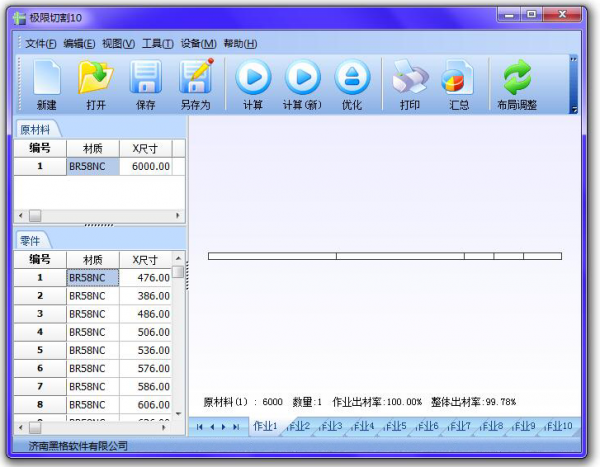Image resolution: width=600 pixels, height=467 pixels.
Task: Open the 文件(F) menu
Action: tap(41, 44)
